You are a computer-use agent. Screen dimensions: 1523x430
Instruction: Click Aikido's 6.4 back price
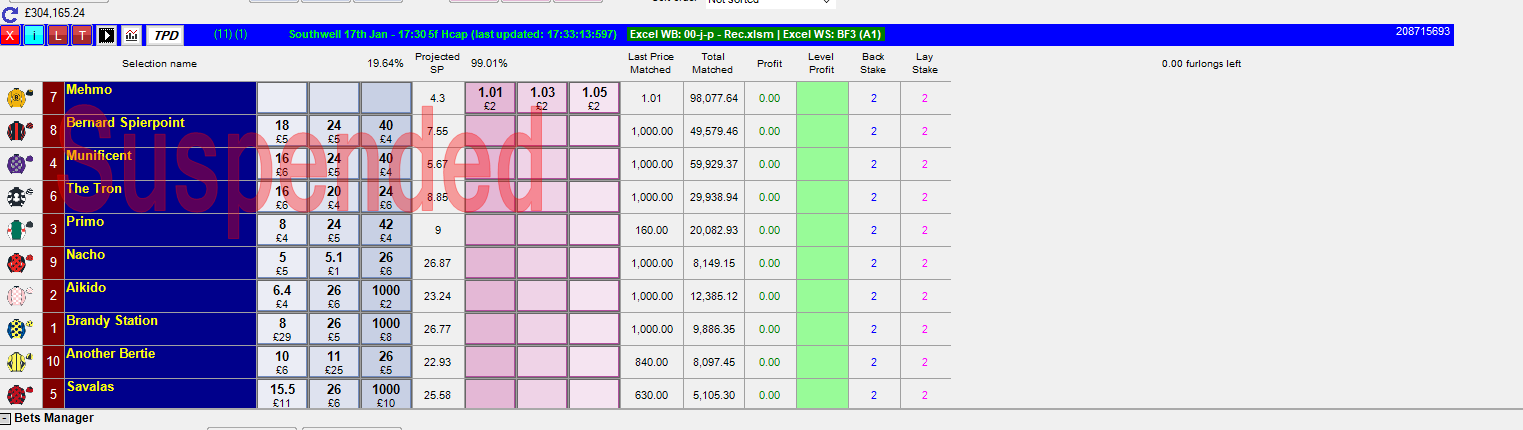(282, 296)
